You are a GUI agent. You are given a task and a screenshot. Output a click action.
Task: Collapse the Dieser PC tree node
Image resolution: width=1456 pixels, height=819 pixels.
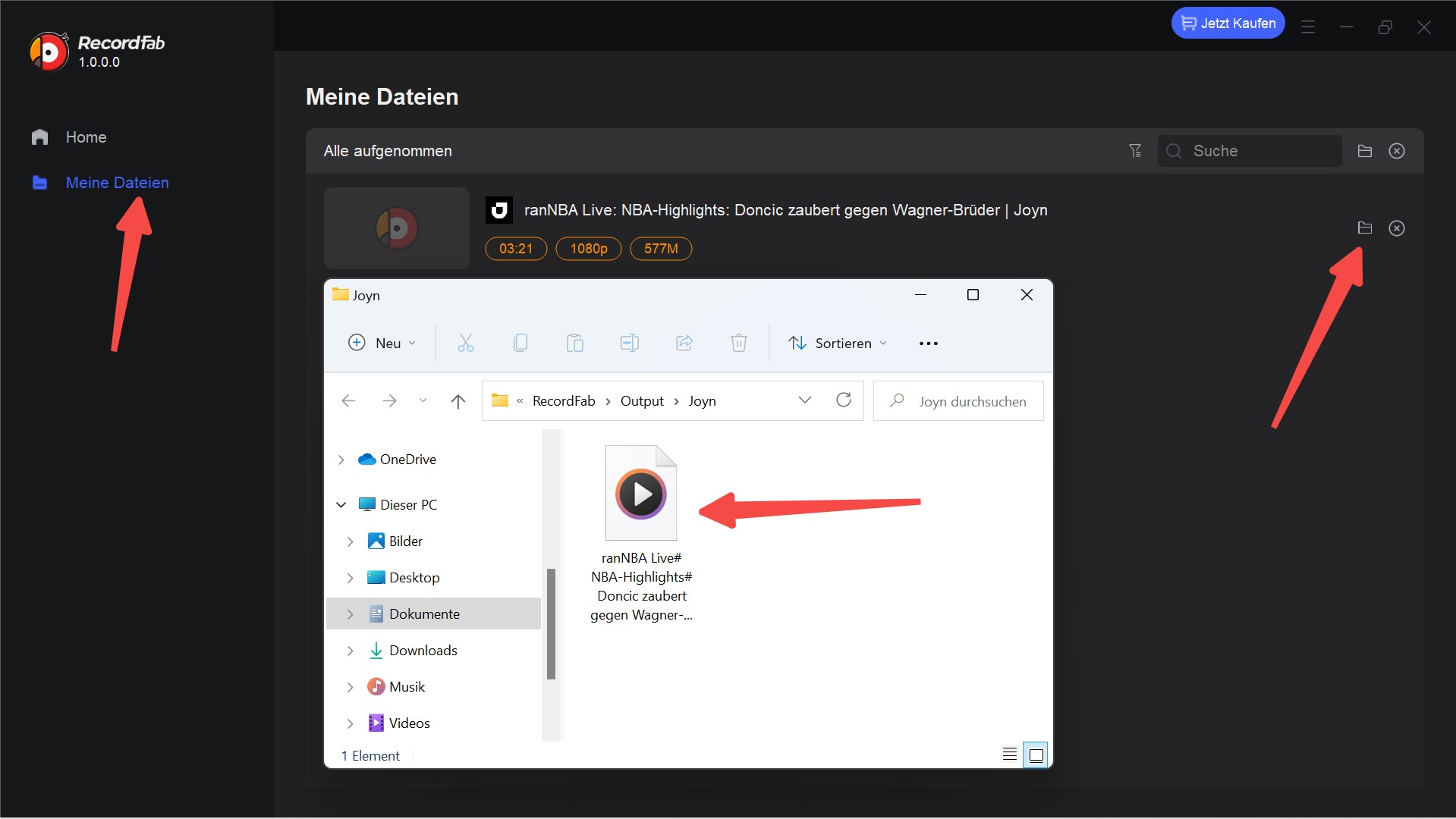coord(341,505)
